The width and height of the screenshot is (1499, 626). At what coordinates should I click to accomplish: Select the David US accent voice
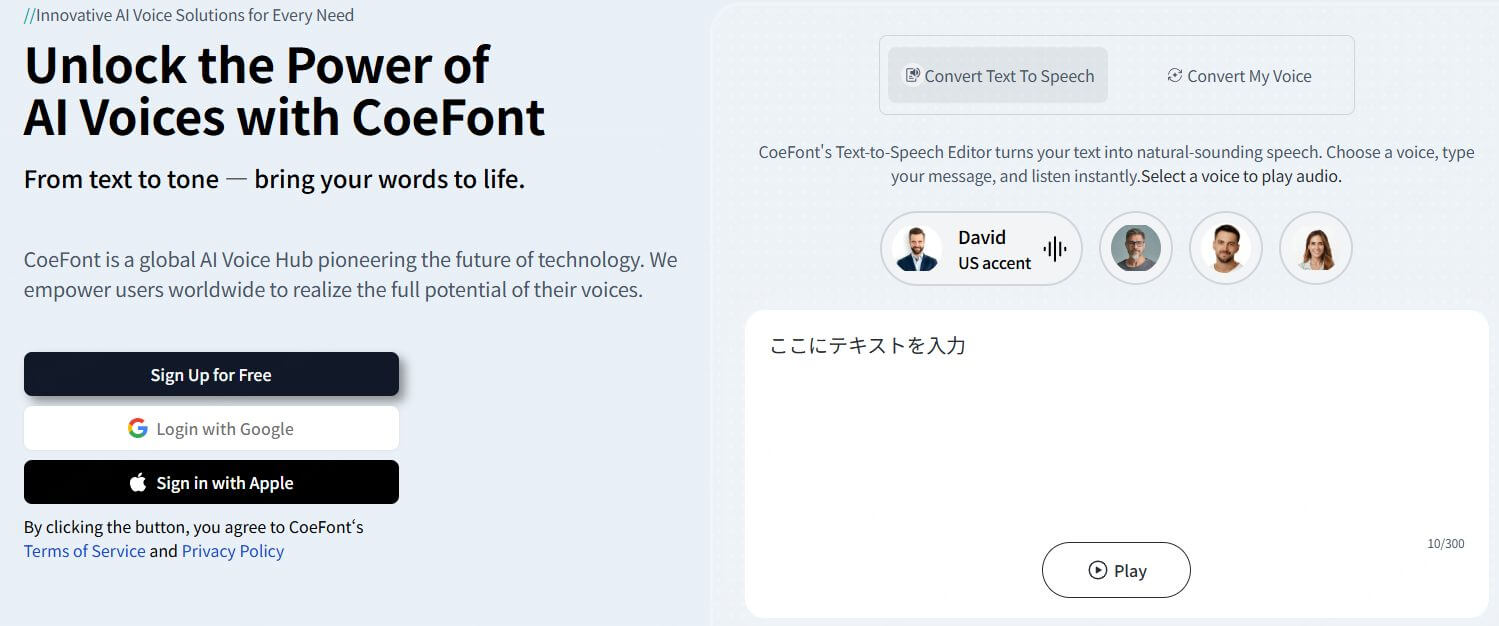pyautogui.click(x=981, y=248)
